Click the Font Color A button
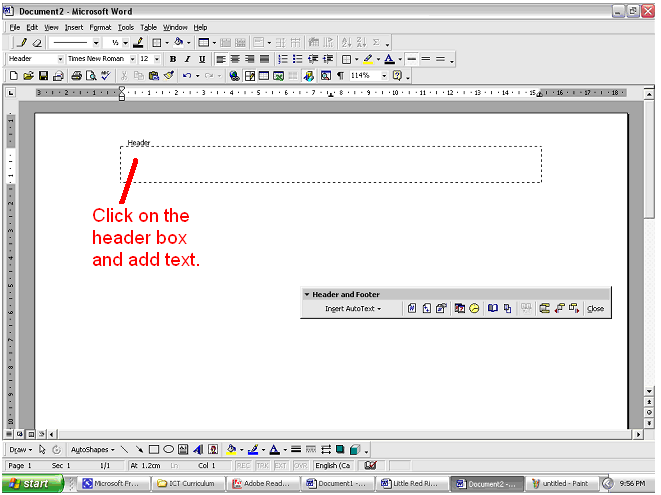The width and height of the screenshot is (661, 495). point(390,59)
